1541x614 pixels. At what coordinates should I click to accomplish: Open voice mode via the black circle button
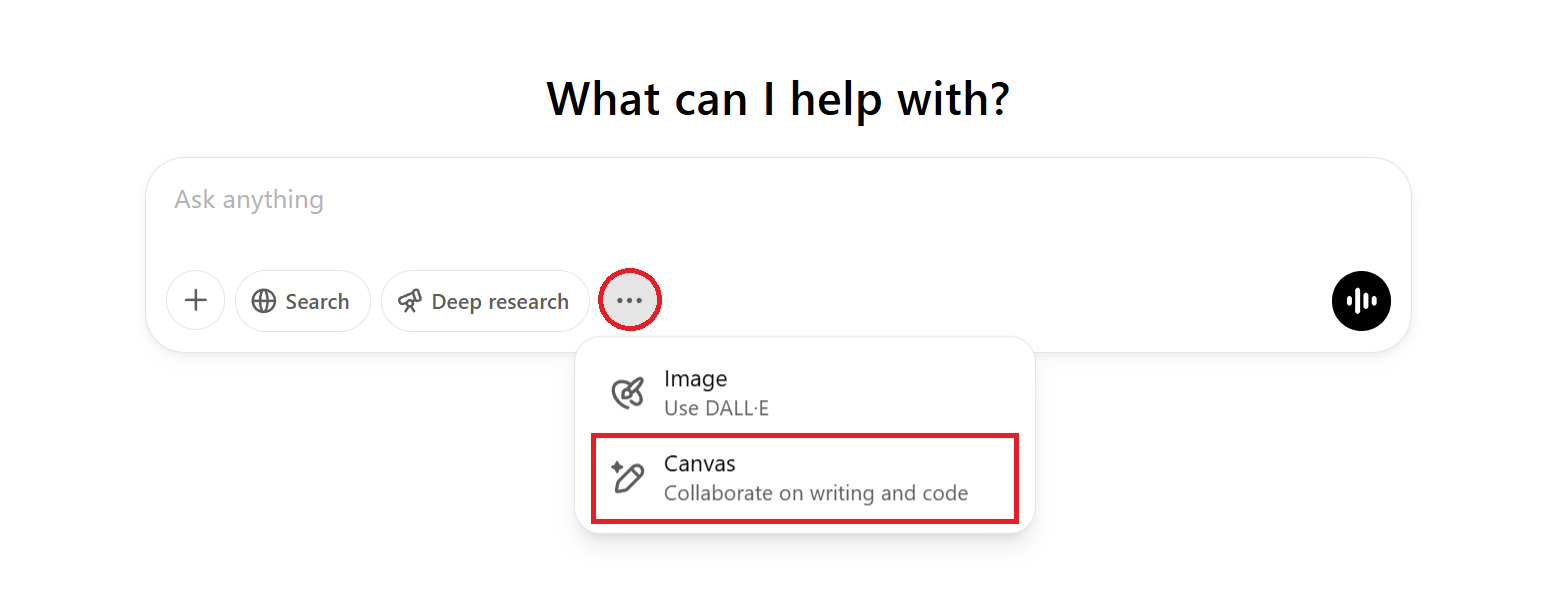[x=1361, y=300]
